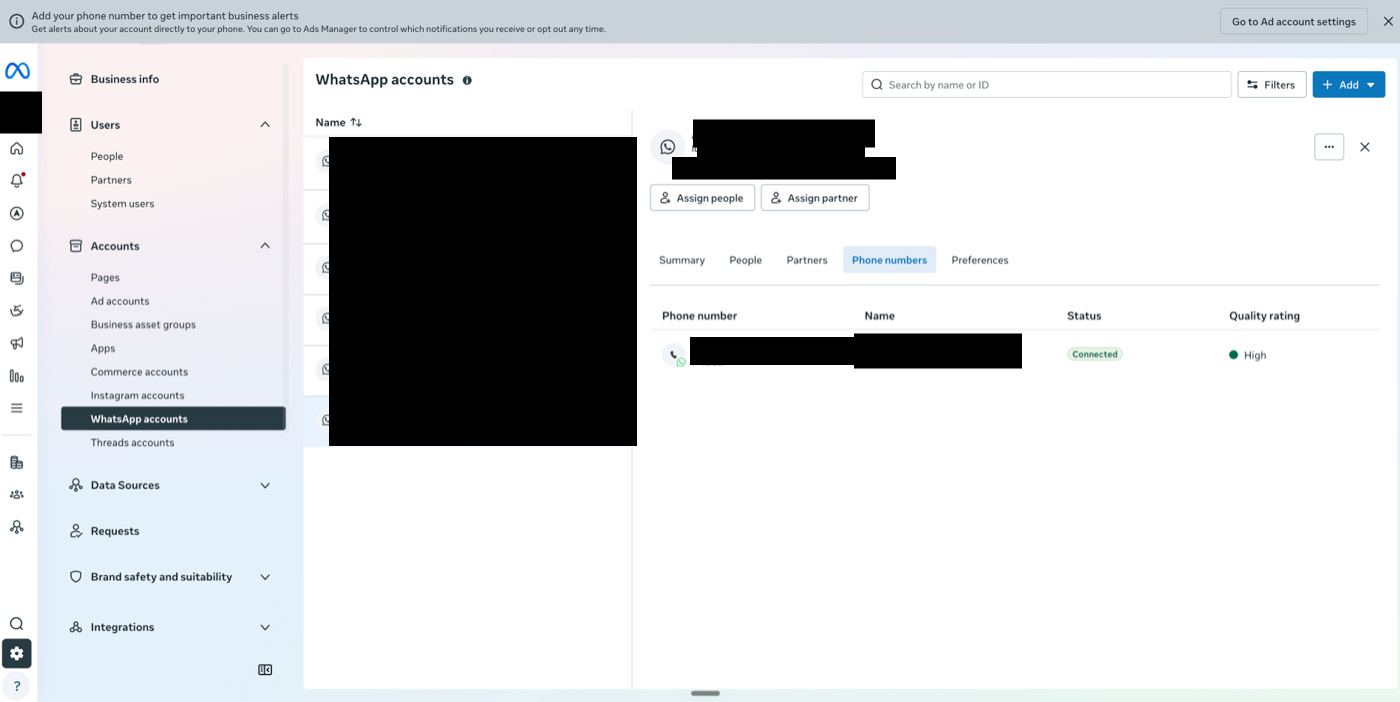
Task: Click the Quality rating column header
Action: pyautogui.click(x=1264, y=316)
